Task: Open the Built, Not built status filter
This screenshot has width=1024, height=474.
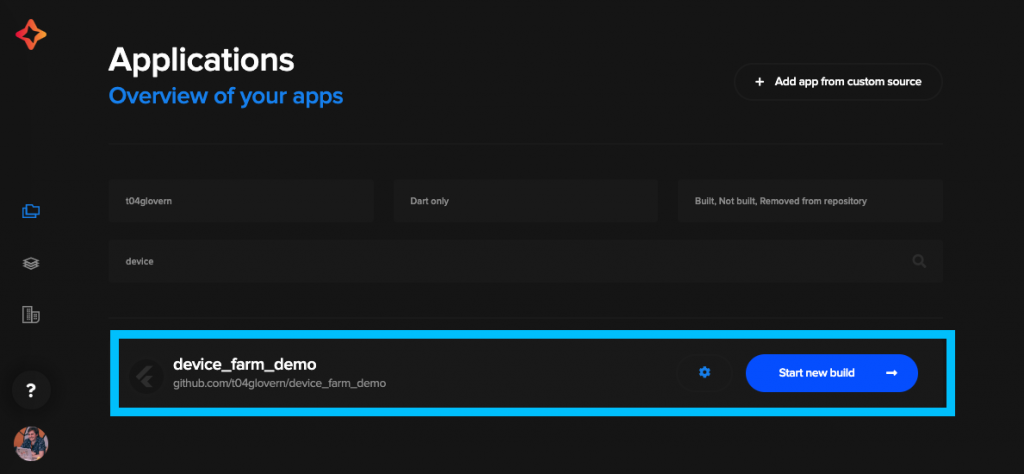Action: point(810,201)
